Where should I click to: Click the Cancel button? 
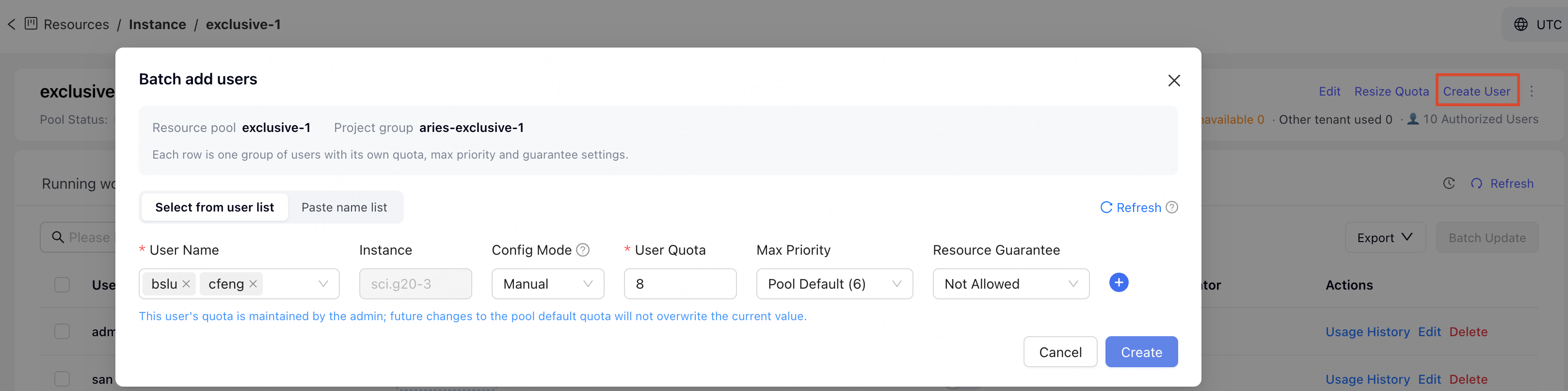tap(1060, 352)
